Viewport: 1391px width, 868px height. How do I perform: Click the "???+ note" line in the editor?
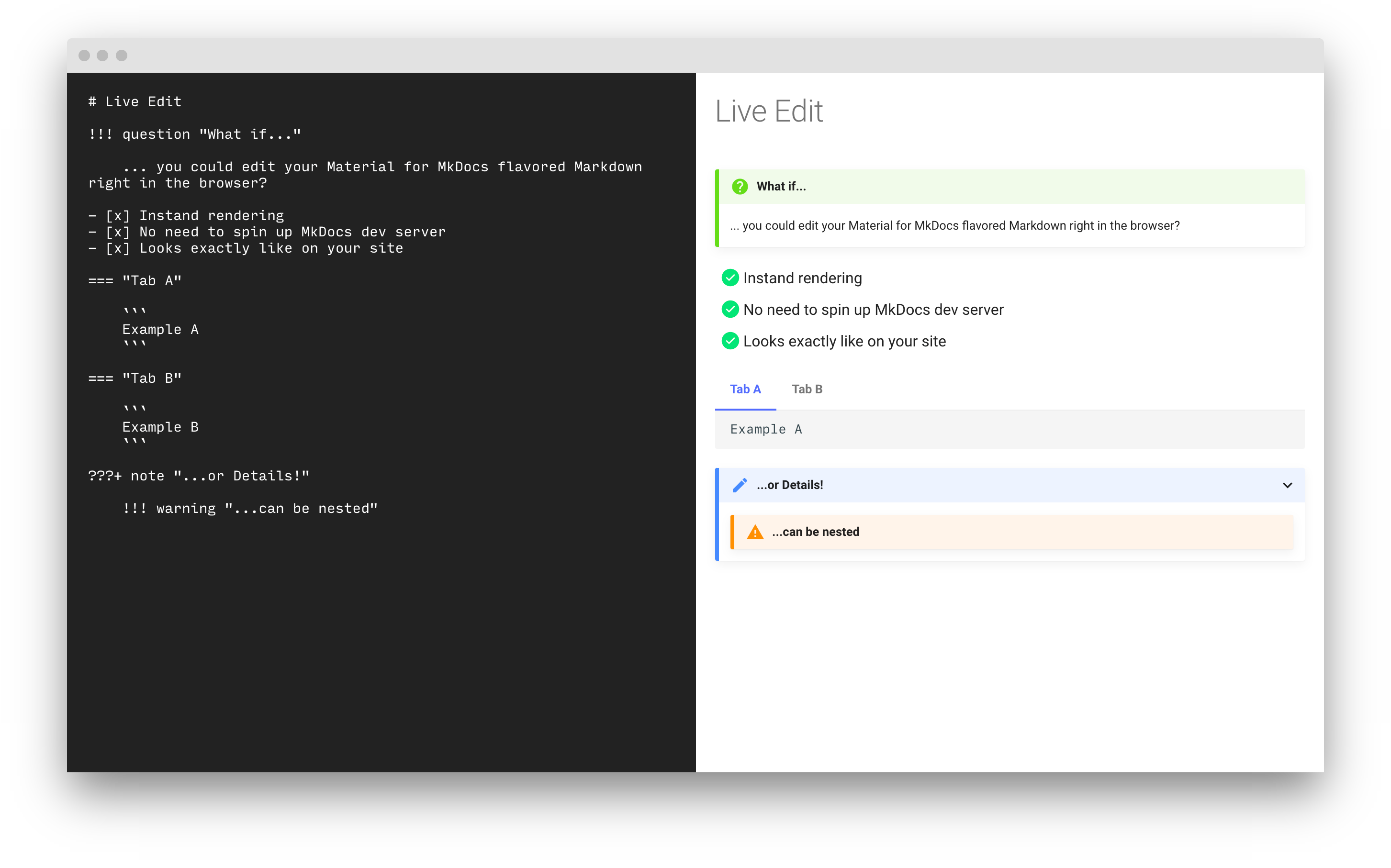point(199,475)
